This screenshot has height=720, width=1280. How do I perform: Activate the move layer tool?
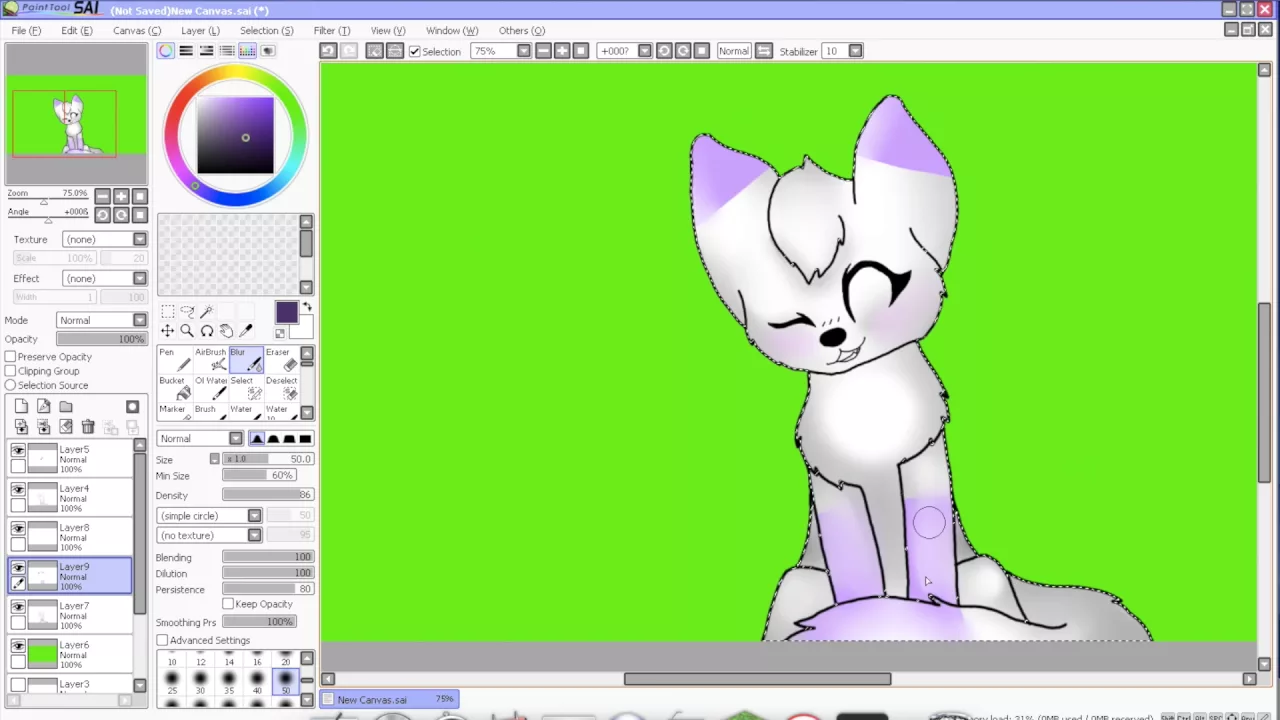pos(167,331)
